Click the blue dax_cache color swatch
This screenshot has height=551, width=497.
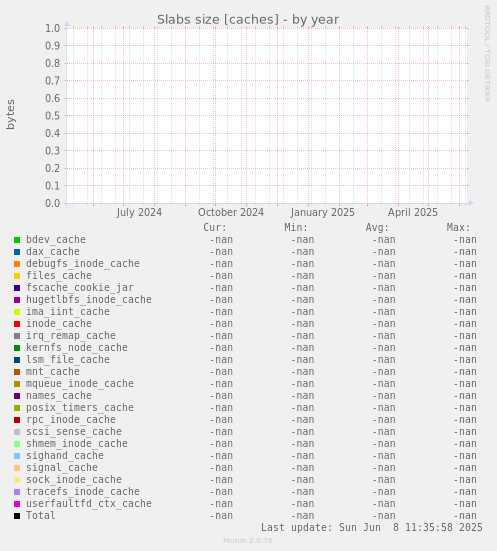[17, 252]
